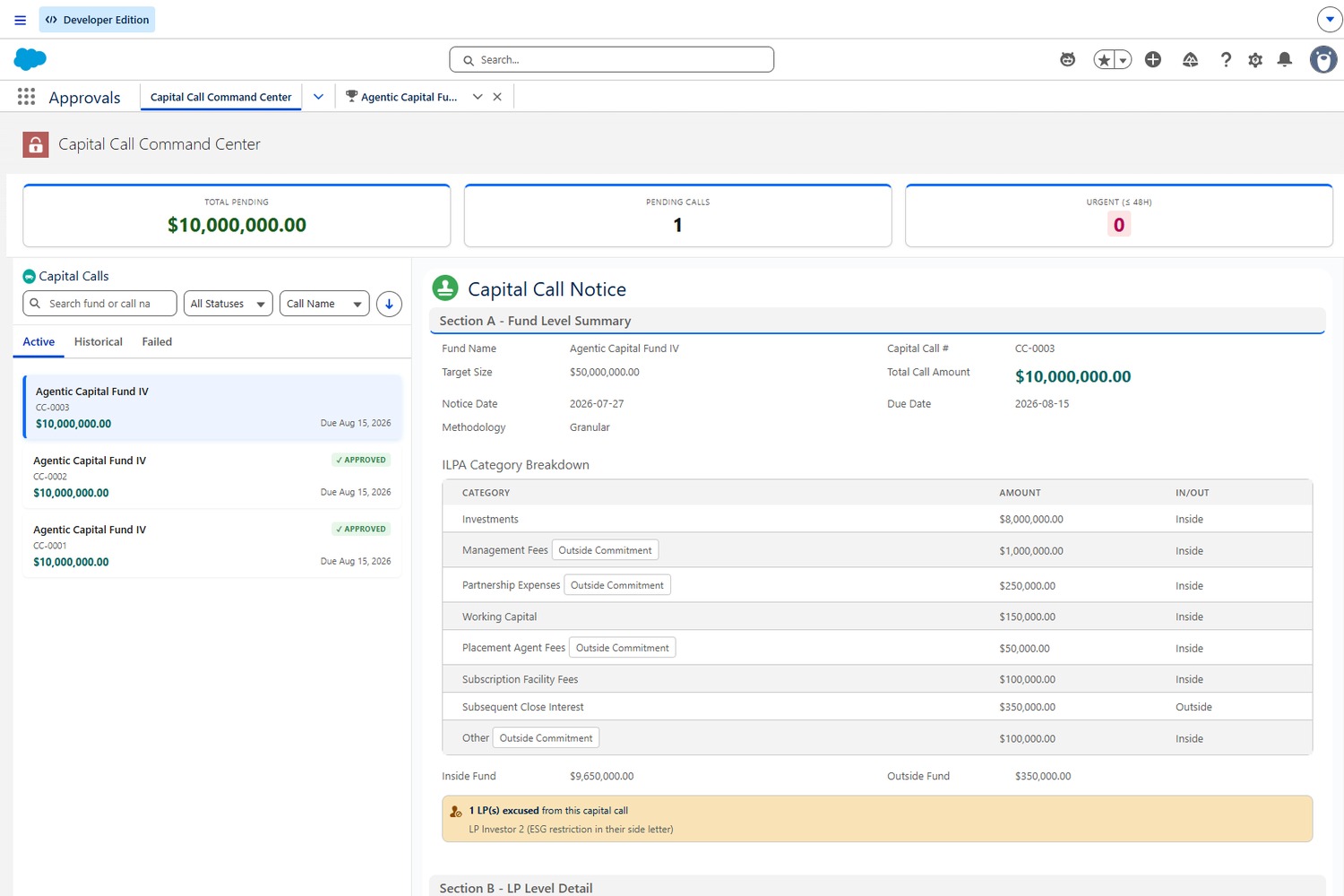Screen dimensions: 1344x896
Task: Click the AMOUNT column header
Action: pyautogui.click(x=1021, y=493)
